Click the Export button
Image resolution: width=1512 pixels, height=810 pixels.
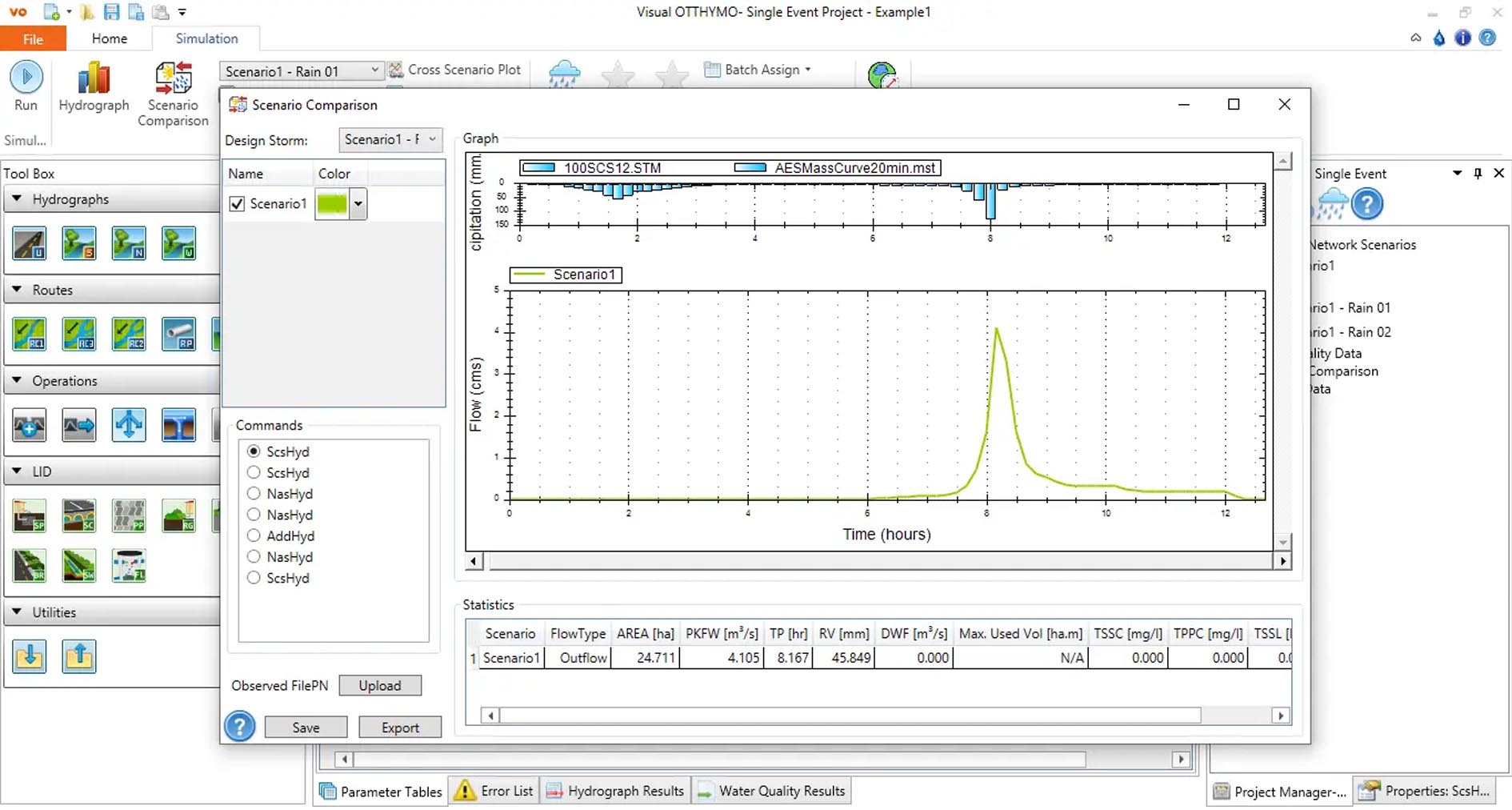[x=400, y=727]
